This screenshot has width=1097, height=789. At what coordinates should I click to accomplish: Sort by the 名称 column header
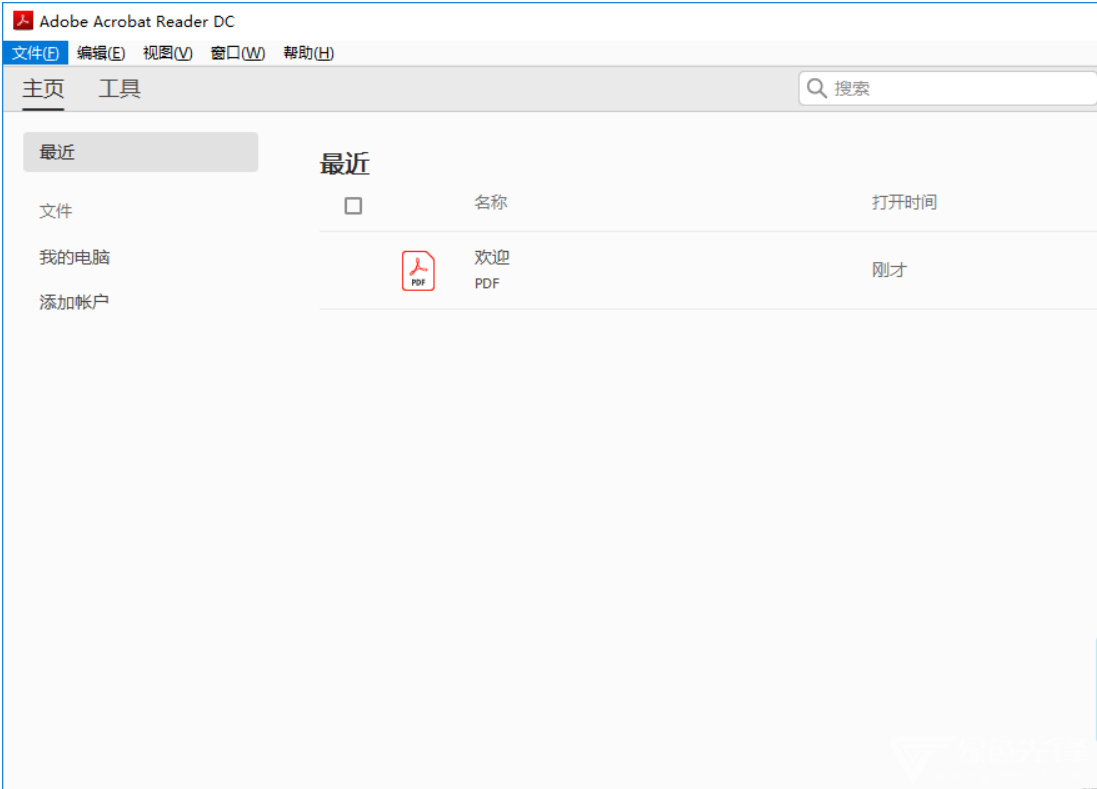tap(490, 202)
